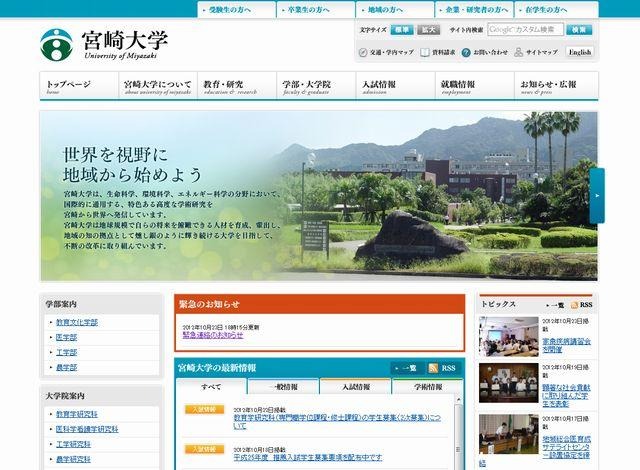The image size is (640, 470).
Task: Open the 医科学看護学研究科 link
Action: 87,429
